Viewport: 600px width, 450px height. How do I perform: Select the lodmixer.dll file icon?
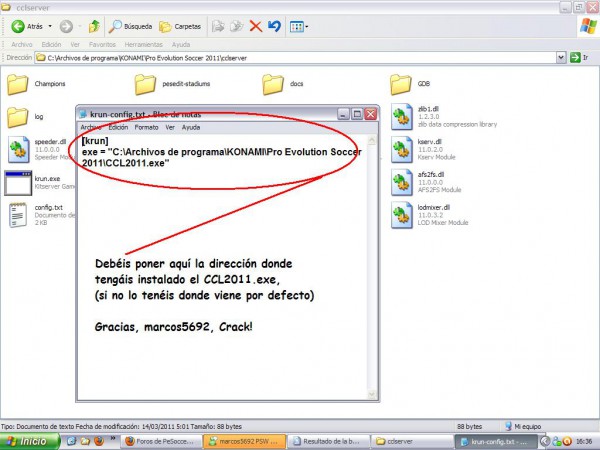(401, 215)
